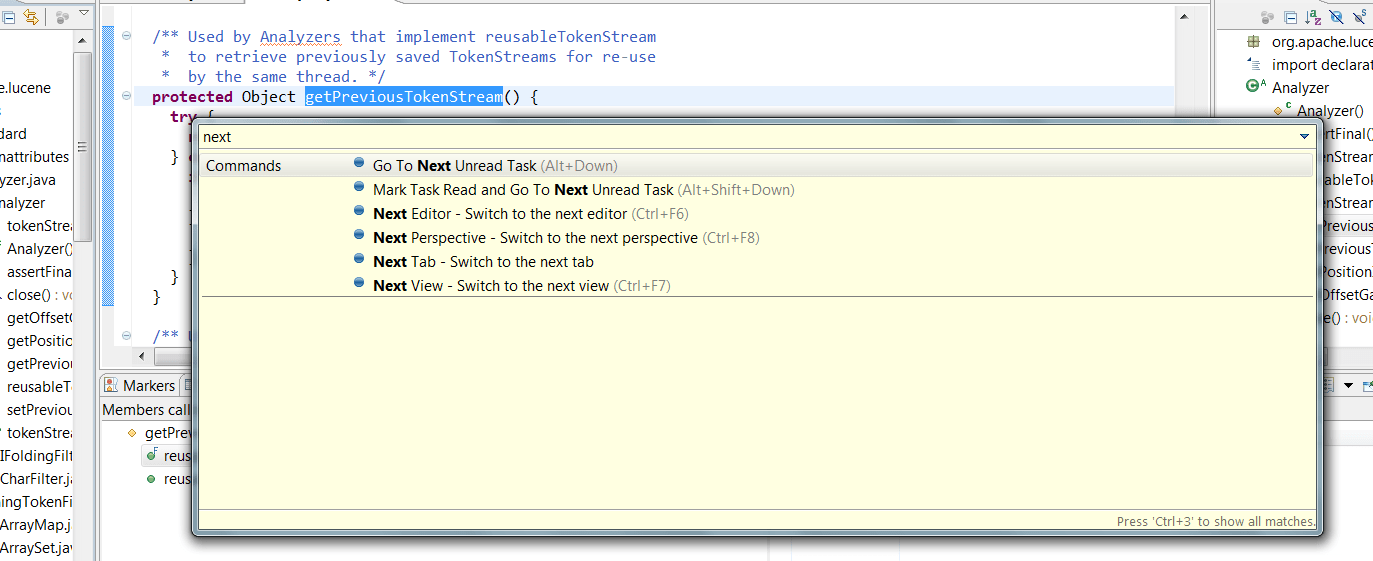Select 'getPrevio' member in Package Explorer

(39, 364)
